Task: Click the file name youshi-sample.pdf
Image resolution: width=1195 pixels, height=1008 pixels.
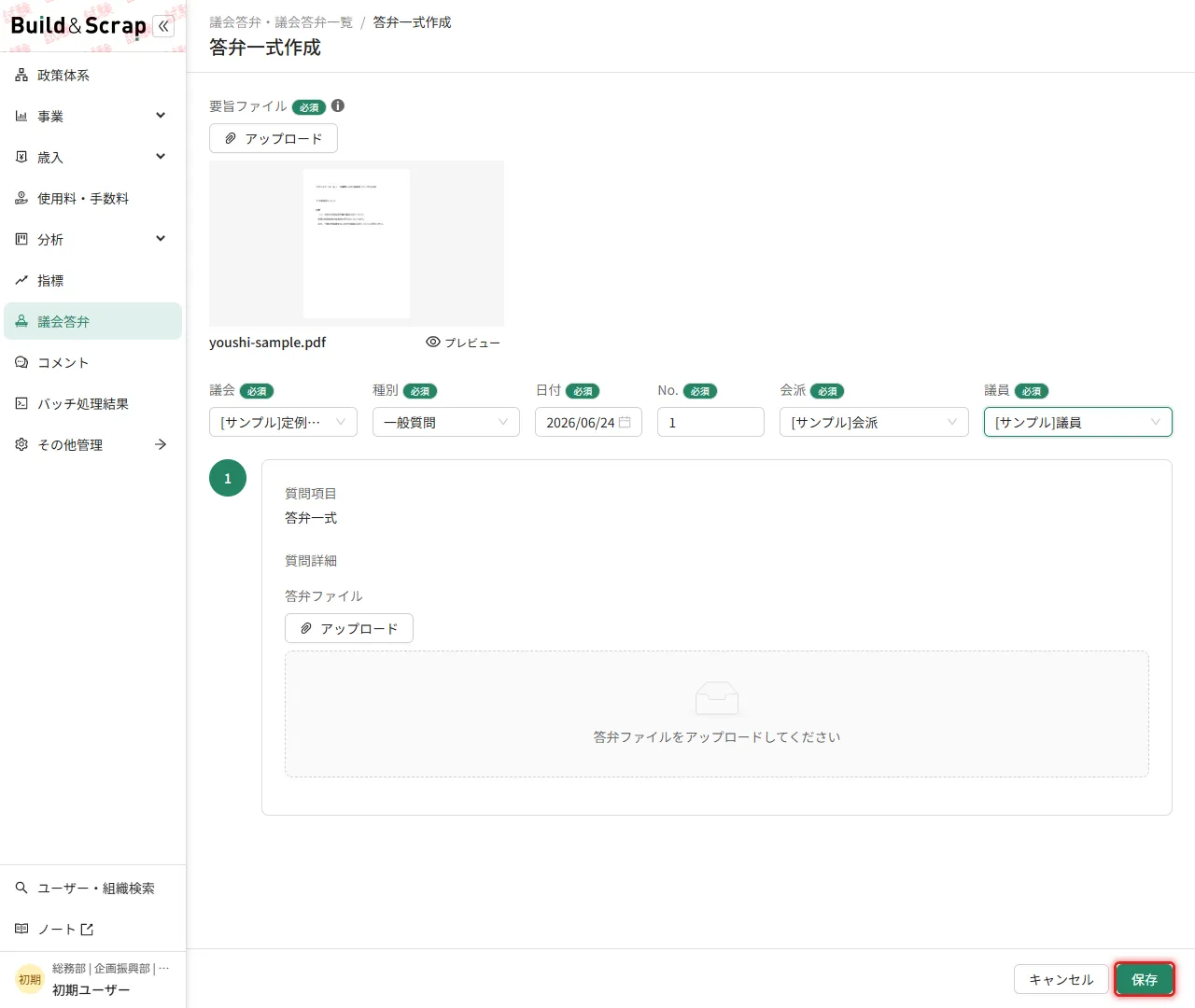Action: (x=268, y=343)
